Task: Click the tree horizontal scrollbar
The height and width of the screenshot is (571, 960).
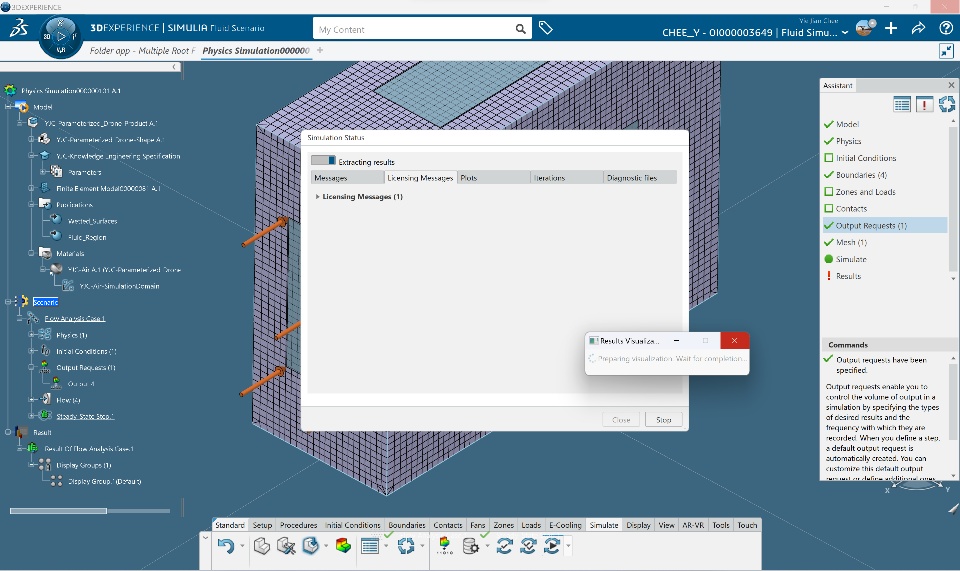Action: tap(59, 510)
